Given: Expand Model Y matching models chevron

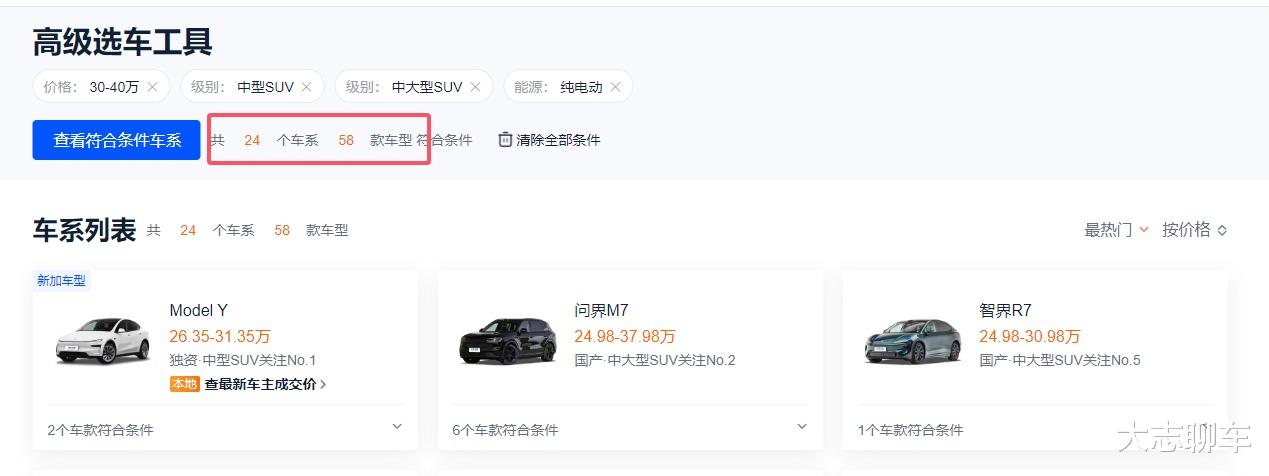Looking at the screenshot, I should pos(397,427).
